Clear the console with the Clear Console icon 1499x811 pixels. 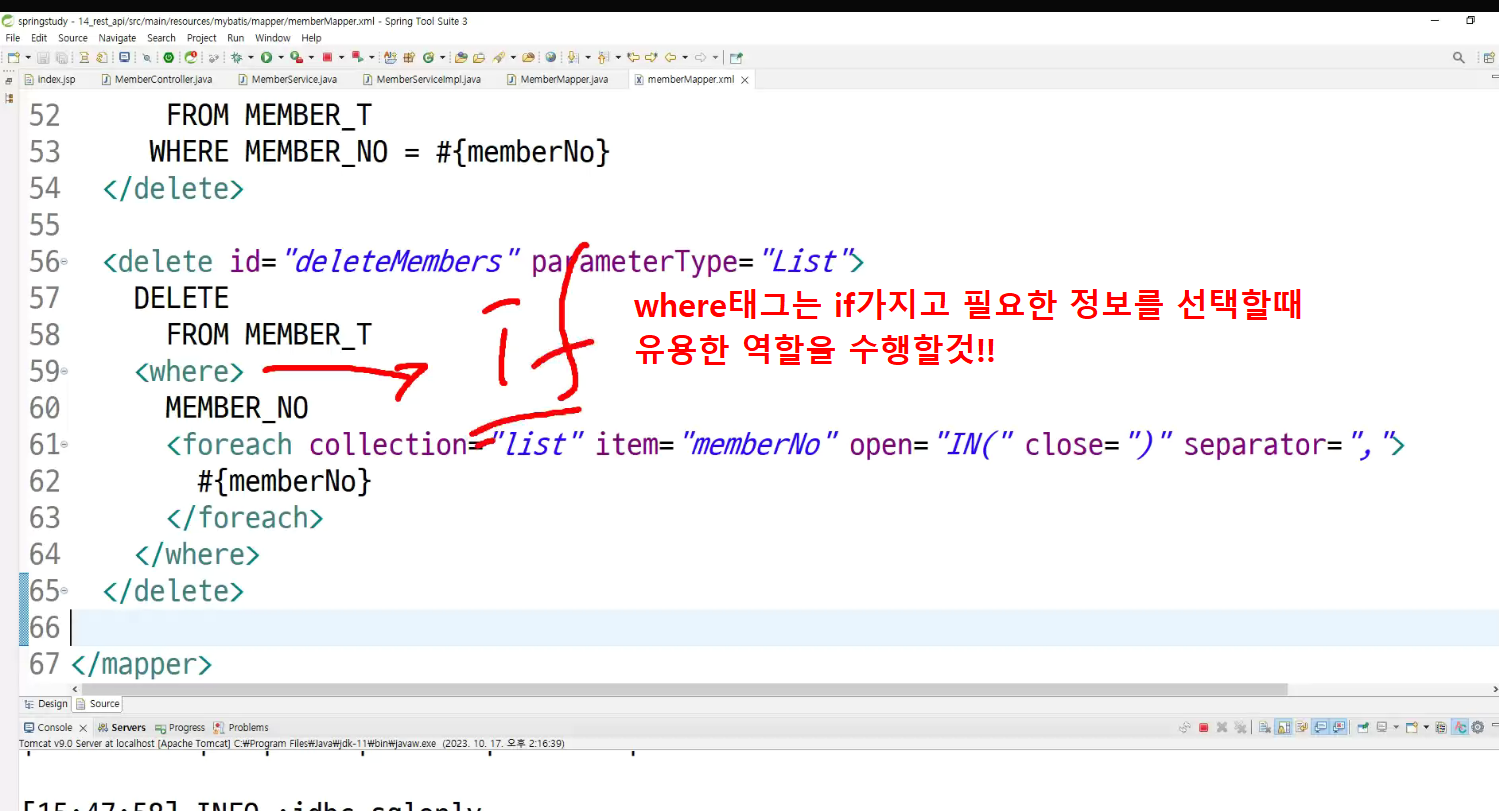1265,728
